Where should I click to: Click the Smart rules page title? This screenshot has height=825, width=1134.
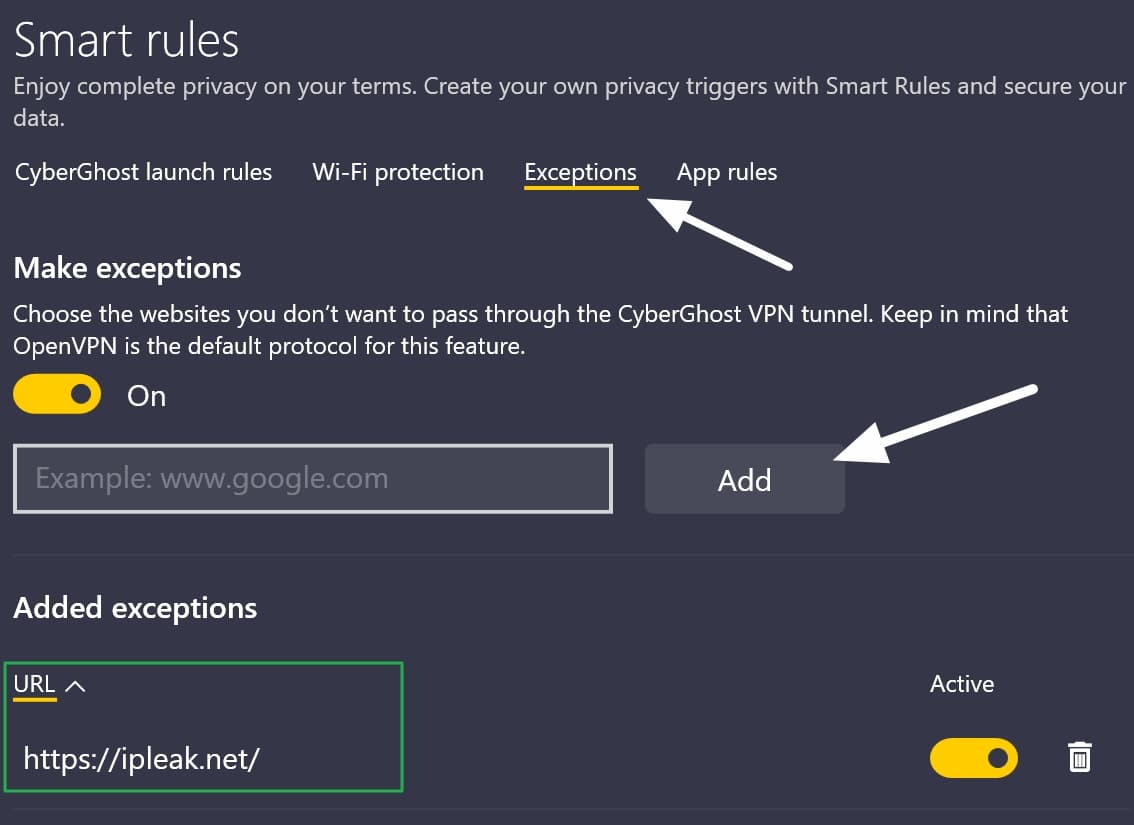pyautogui.click(x=126, y=40)
